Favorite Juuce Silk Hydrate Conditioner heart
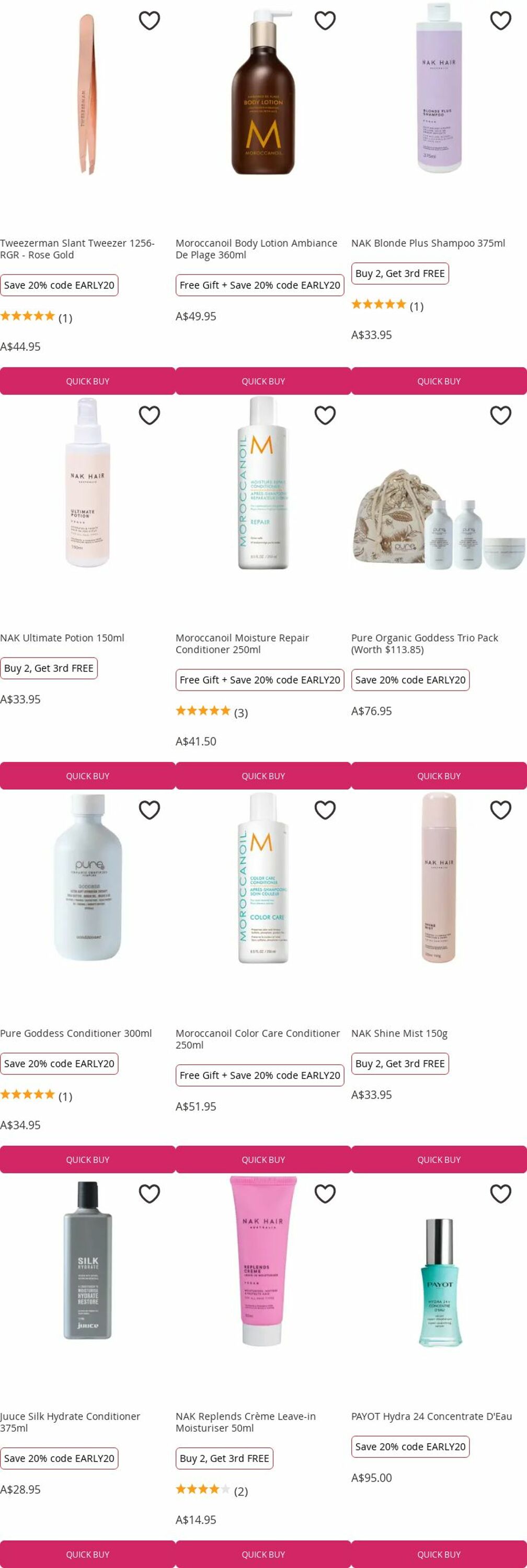This screenshot has height=1568, width=527. pyautogui.click(x=149, y=1194)
